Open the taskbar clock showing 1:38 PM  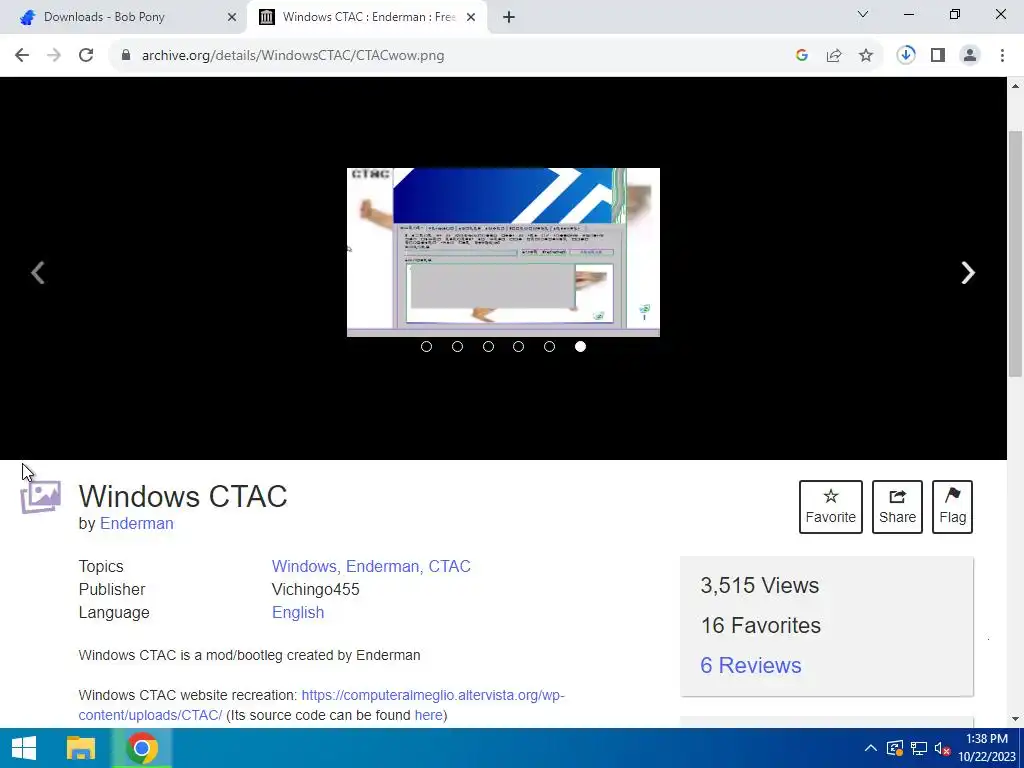(987, 748)
